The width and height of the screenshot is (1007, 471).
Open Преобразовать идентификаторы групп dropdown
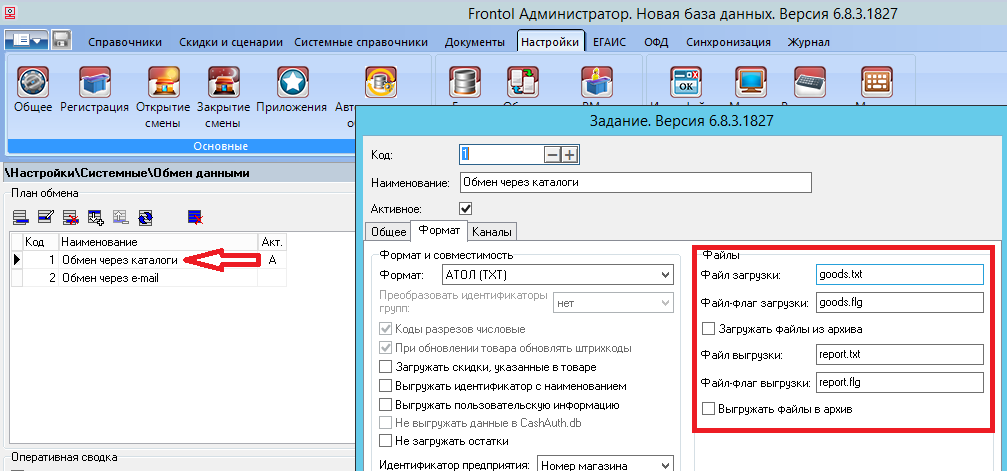613,302
